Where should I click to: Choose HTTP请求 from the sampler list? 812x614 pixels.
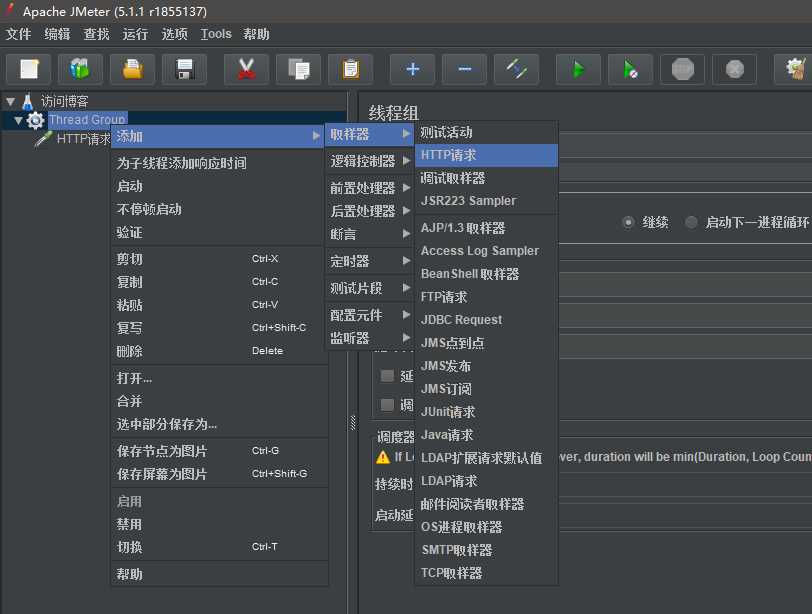[x=486, y=155]
